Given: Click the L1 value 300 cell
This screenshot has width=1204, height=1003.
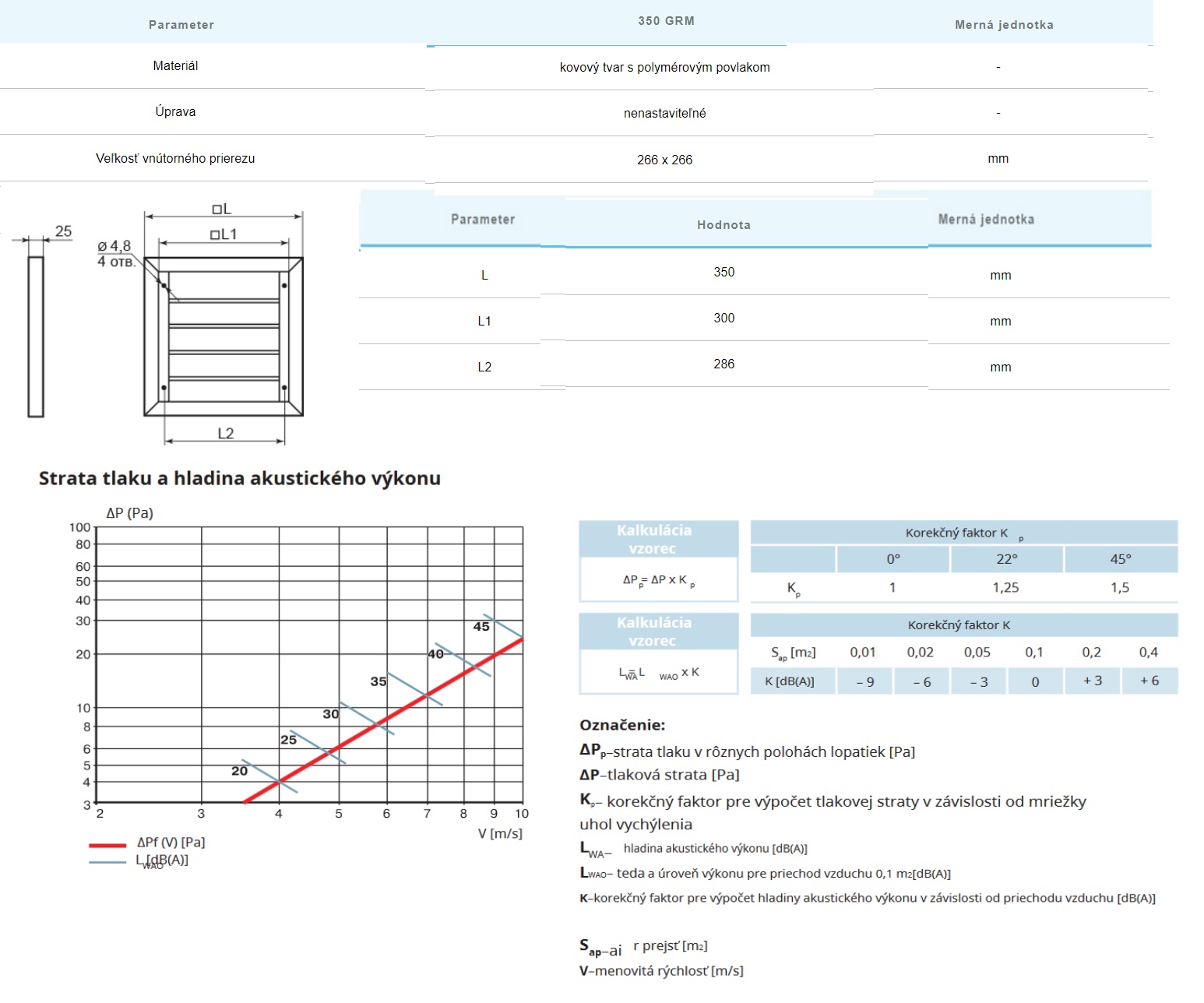Looking at the screenshot, I should (x=723, y=318).
